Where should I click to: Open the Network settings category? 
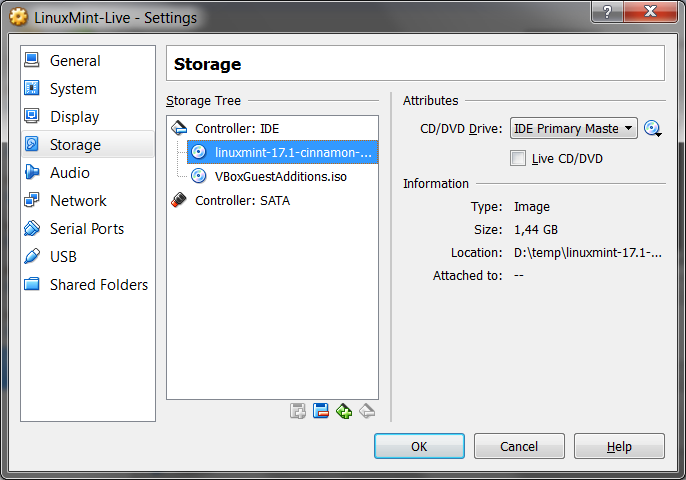(88, 201)
